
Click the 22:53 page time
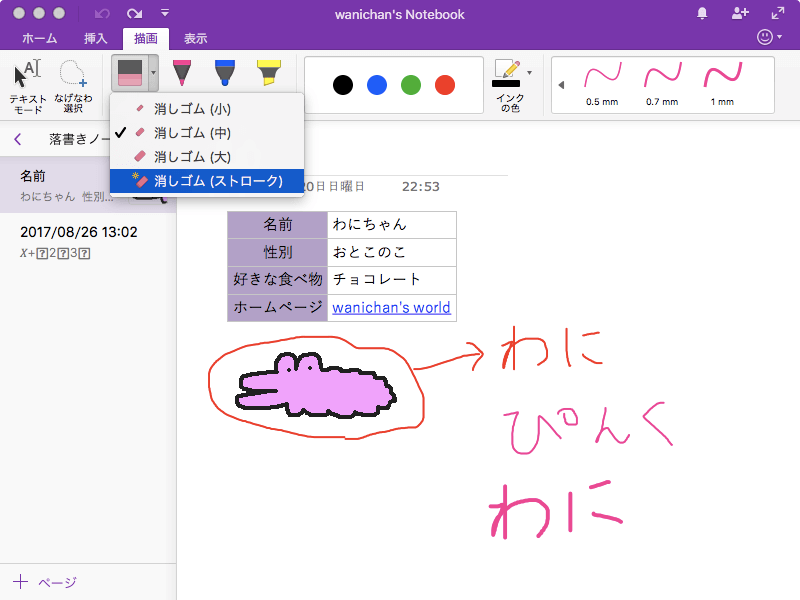(420, 187)
